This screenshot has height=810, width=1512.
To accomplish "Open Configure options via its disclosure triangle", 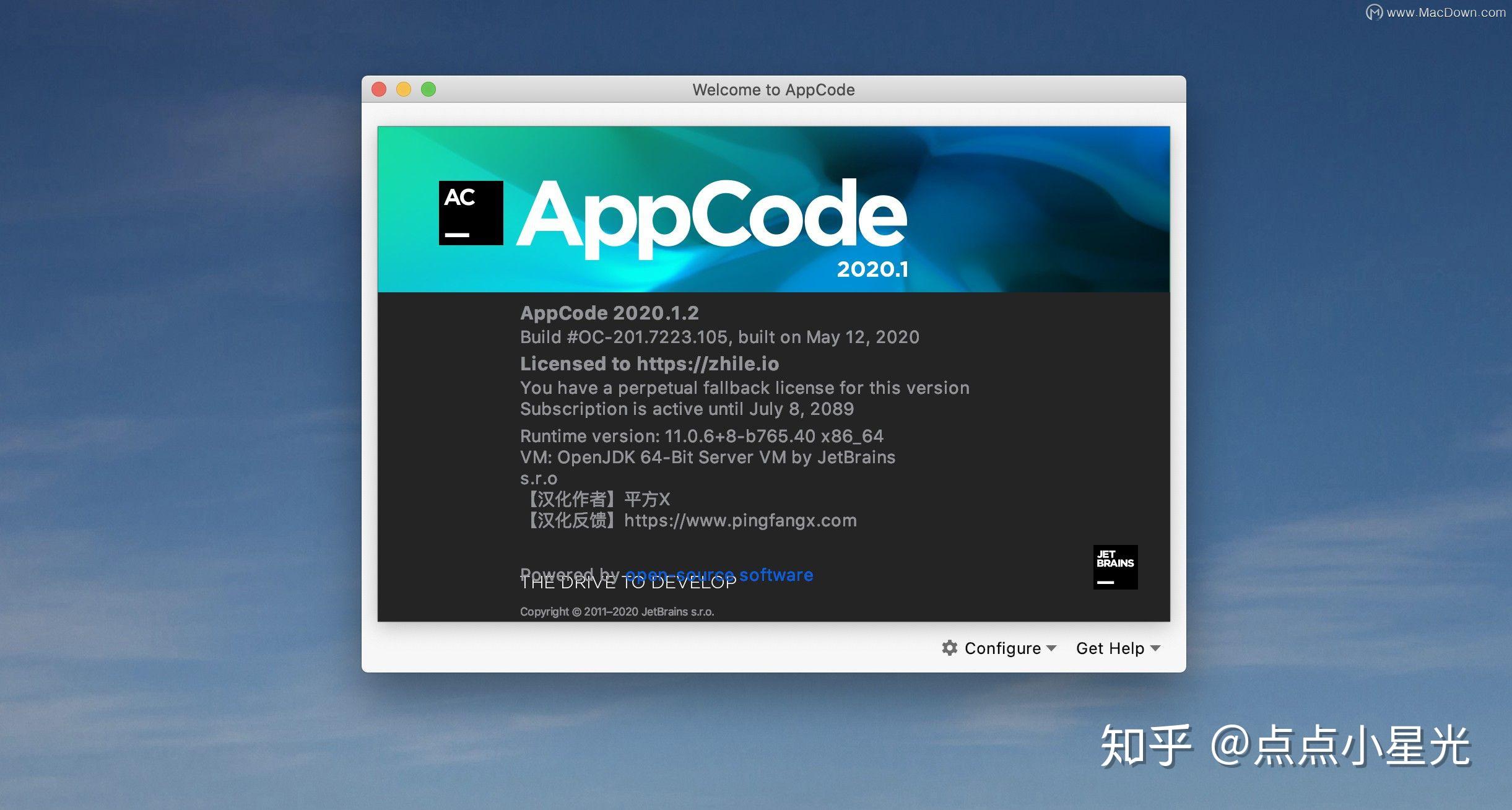I will pos(1052,649).
